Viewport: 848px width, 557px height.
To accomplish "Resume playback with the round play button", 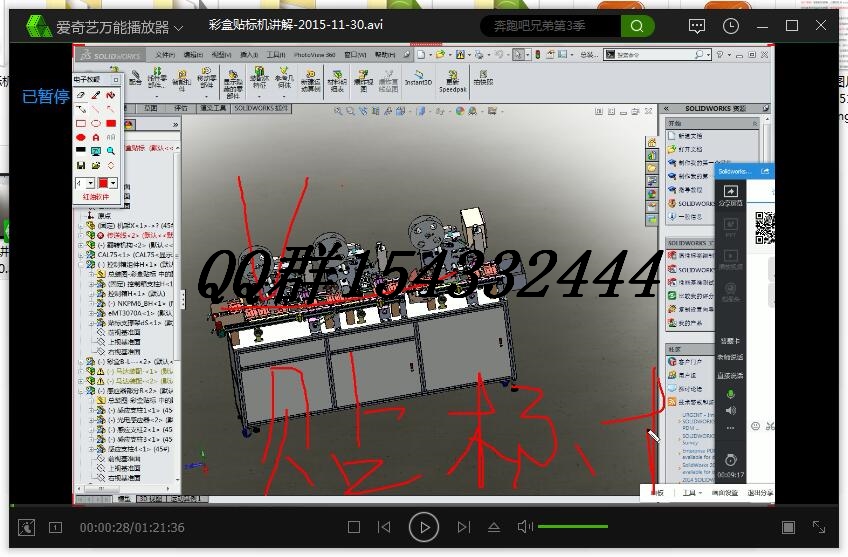I will pyautogui.click(x=423, y=527).
